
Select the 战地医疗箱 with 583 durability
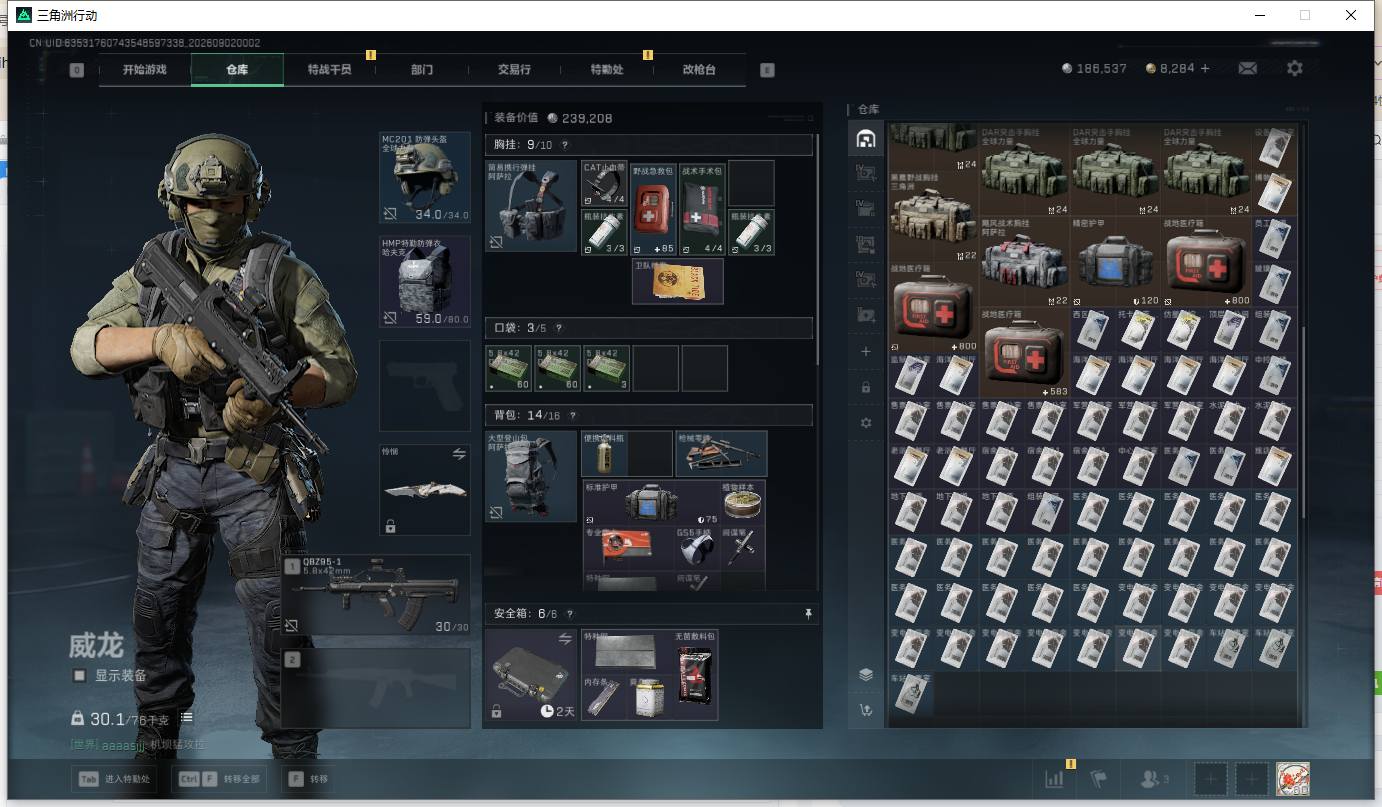[1024, 352]
